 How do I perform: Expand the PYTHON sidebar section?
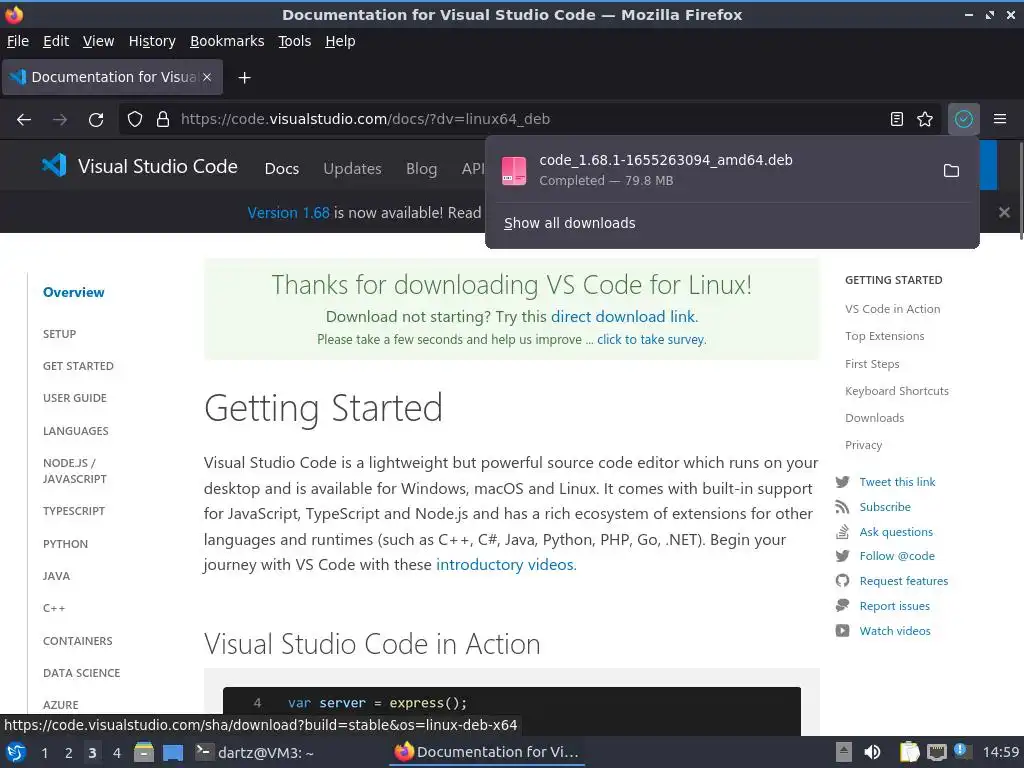point(65,544)
